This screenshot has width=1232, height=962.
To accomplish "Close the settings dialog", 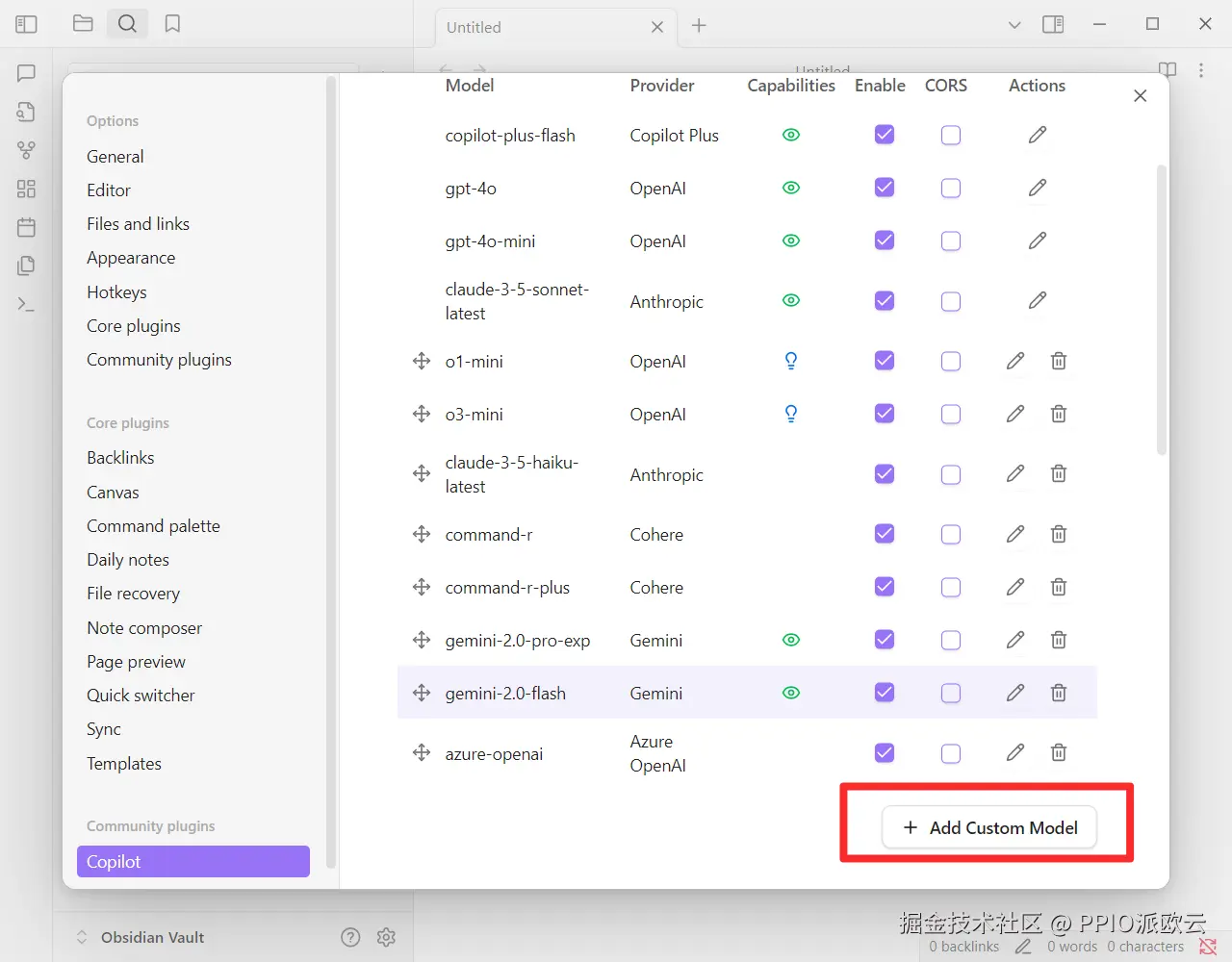I will (1140, 95).
